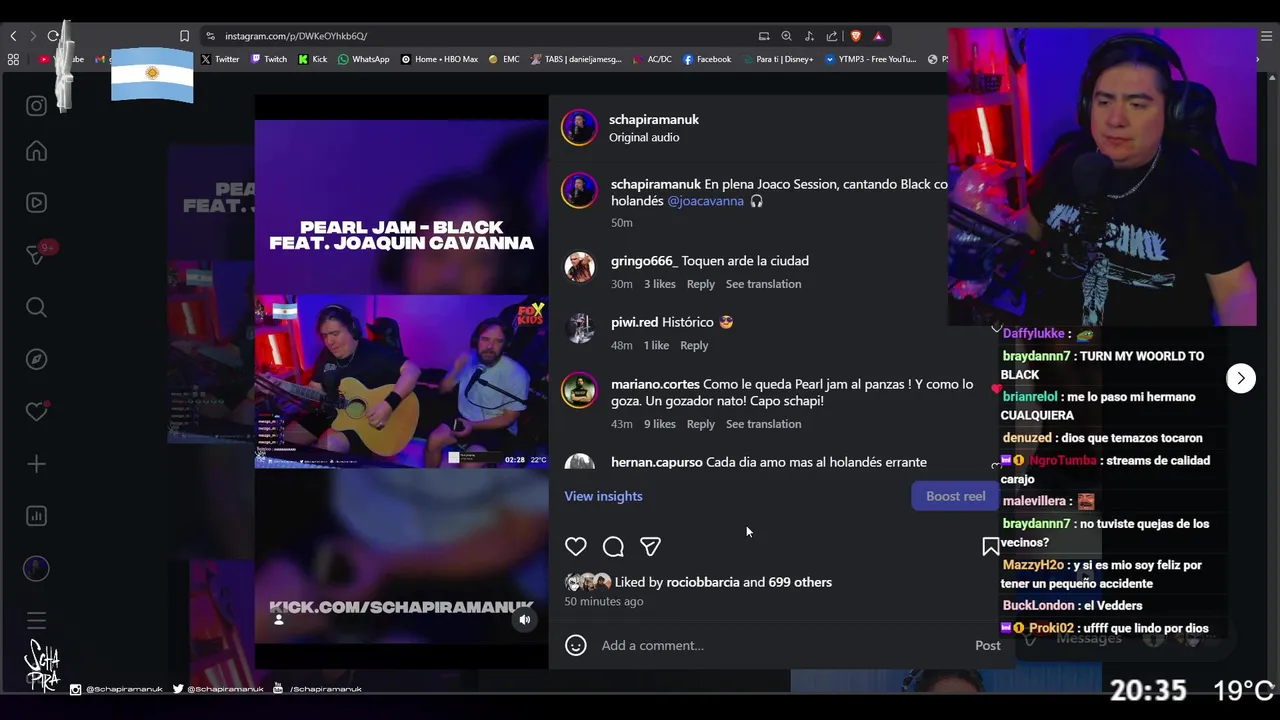Open the gringo666_ commenter profile

(x=644, y=261)
